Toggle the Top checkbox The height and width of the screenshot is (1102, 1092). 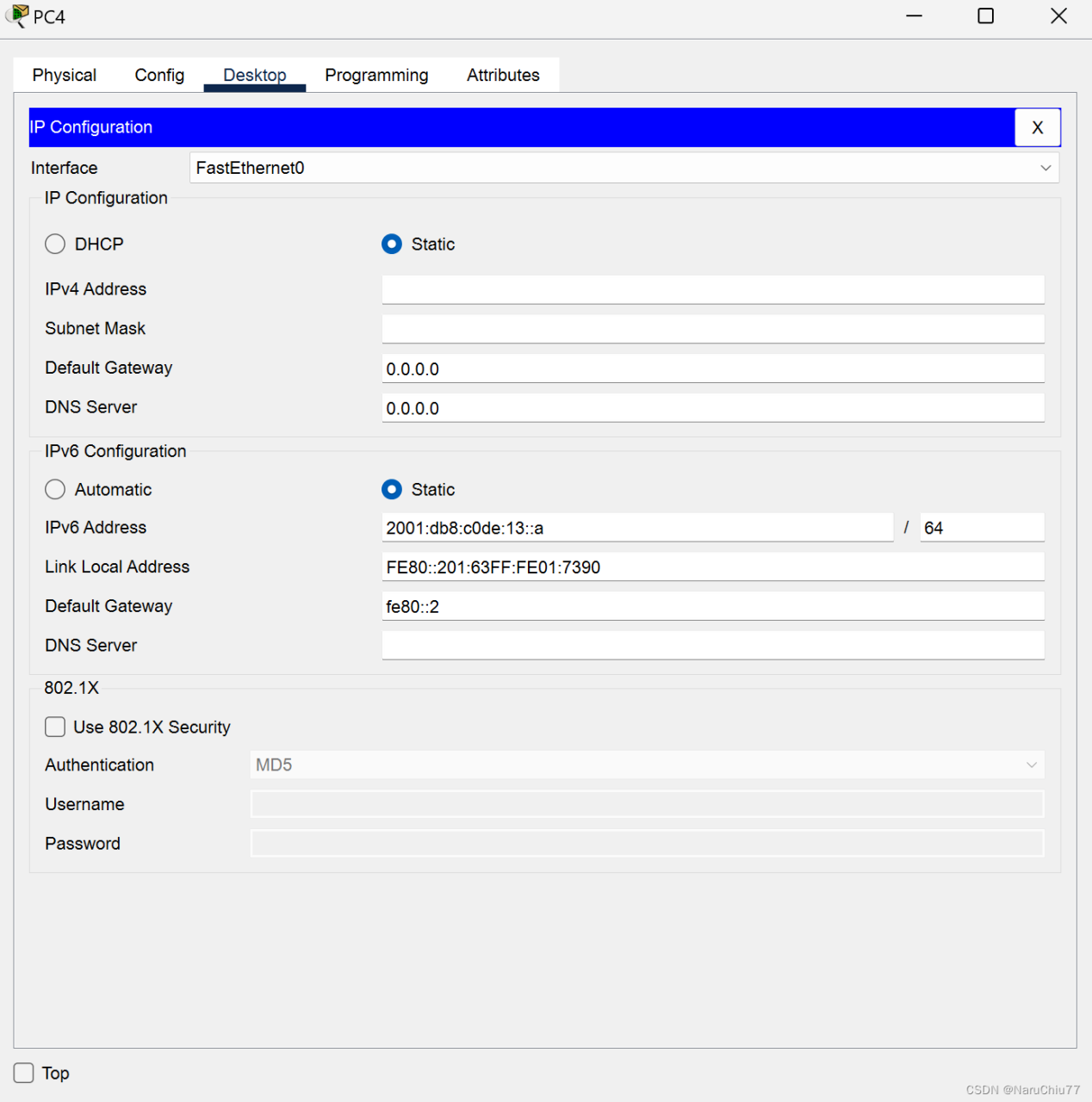point(24,1073)
